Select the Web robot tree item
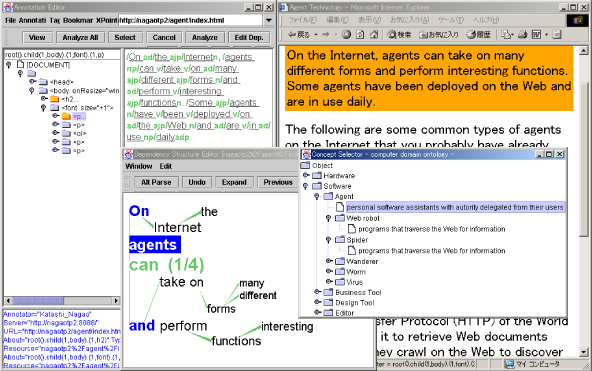The height and width of the screenshot is (371, 592). coord(363,218)
